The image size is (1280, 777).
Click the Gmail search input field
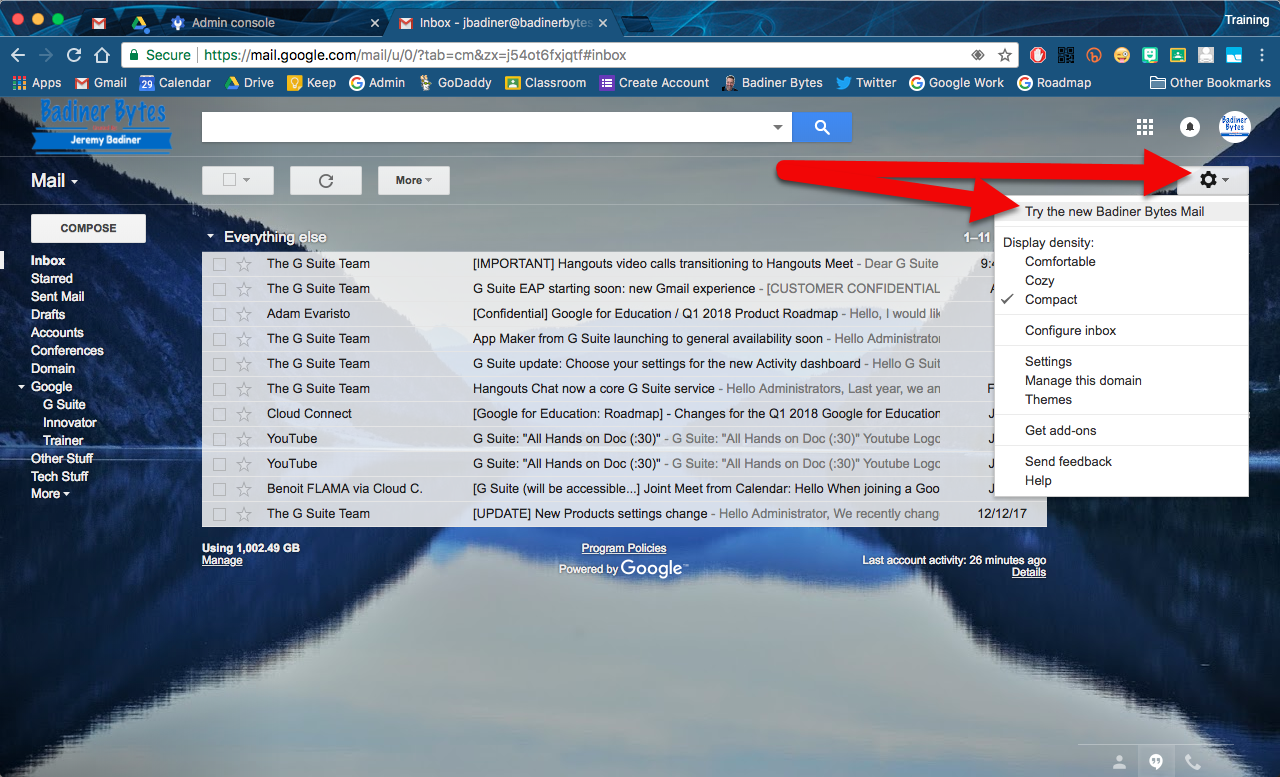pos(488,127)
